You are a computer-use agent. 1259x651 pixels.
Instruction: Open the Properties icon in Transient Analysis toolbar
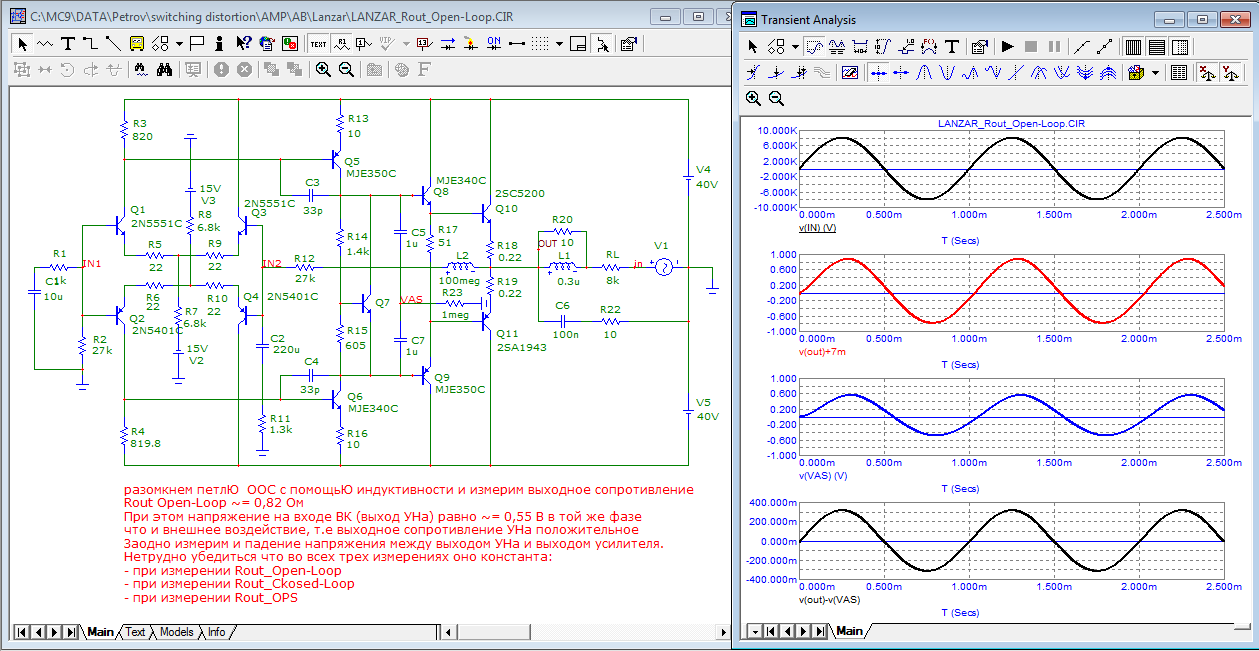(x=980, y=47)
